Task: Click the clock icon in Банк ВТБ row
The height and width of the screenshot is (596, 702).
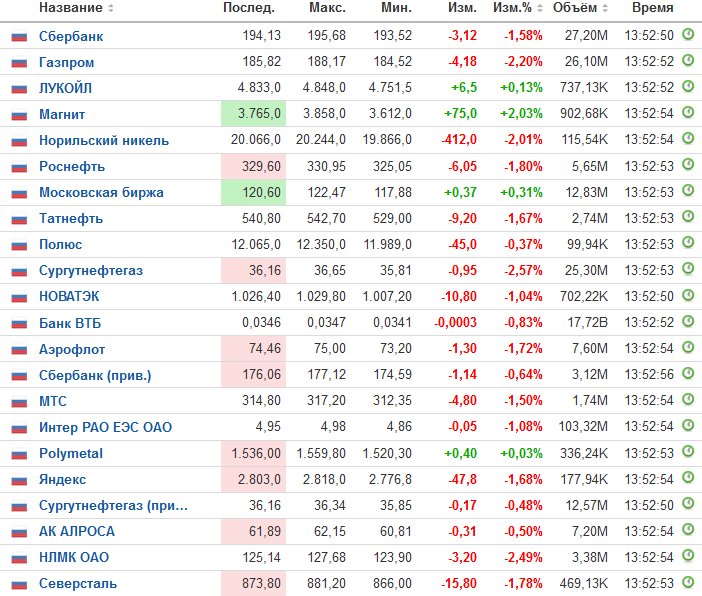Action: click(688, 321)
